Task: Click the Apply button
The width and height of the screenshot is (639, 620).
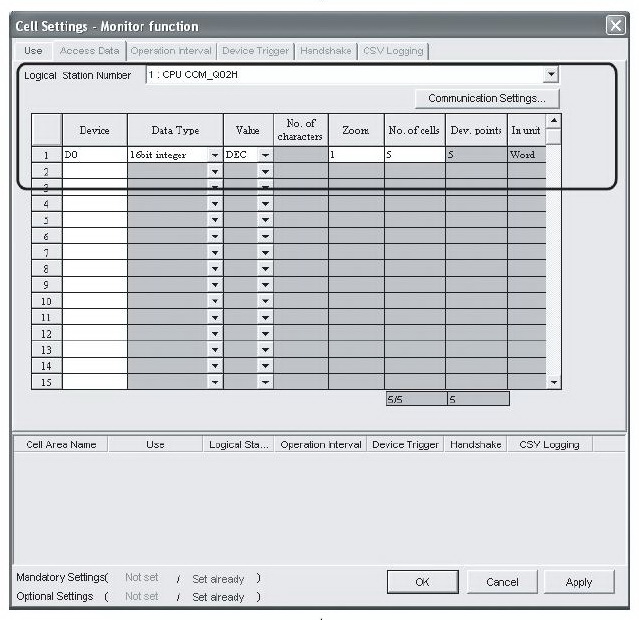Action: (578, 582)
